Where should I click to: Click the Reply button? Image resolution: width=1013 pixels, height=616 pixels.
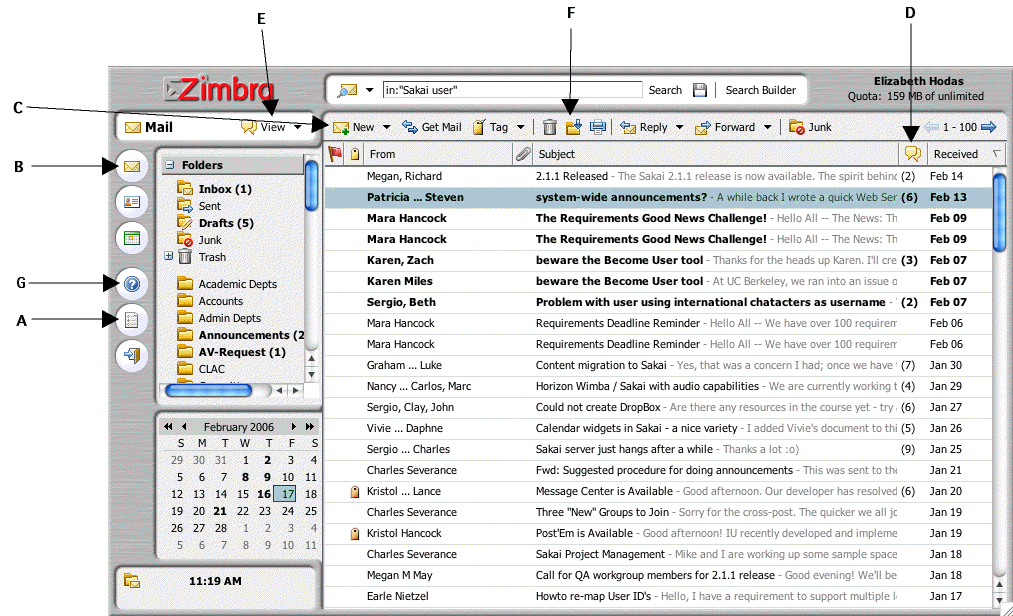click(x=643, y=127)
